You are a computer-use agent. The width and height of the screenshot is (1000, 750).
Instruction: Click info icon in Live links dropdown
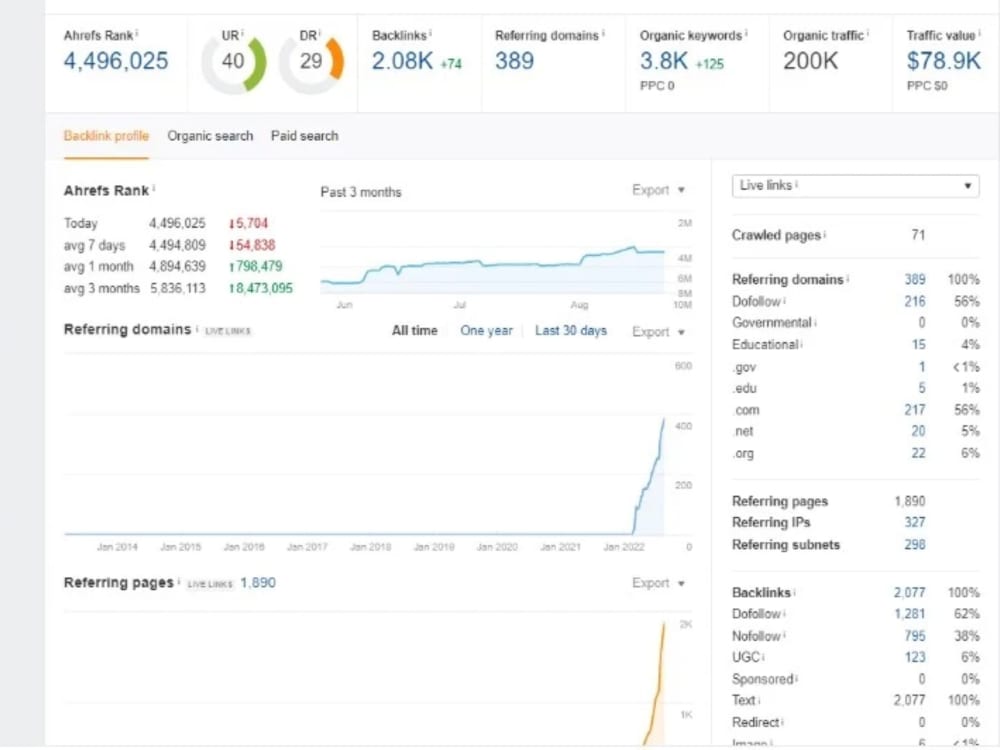[797, 184]
